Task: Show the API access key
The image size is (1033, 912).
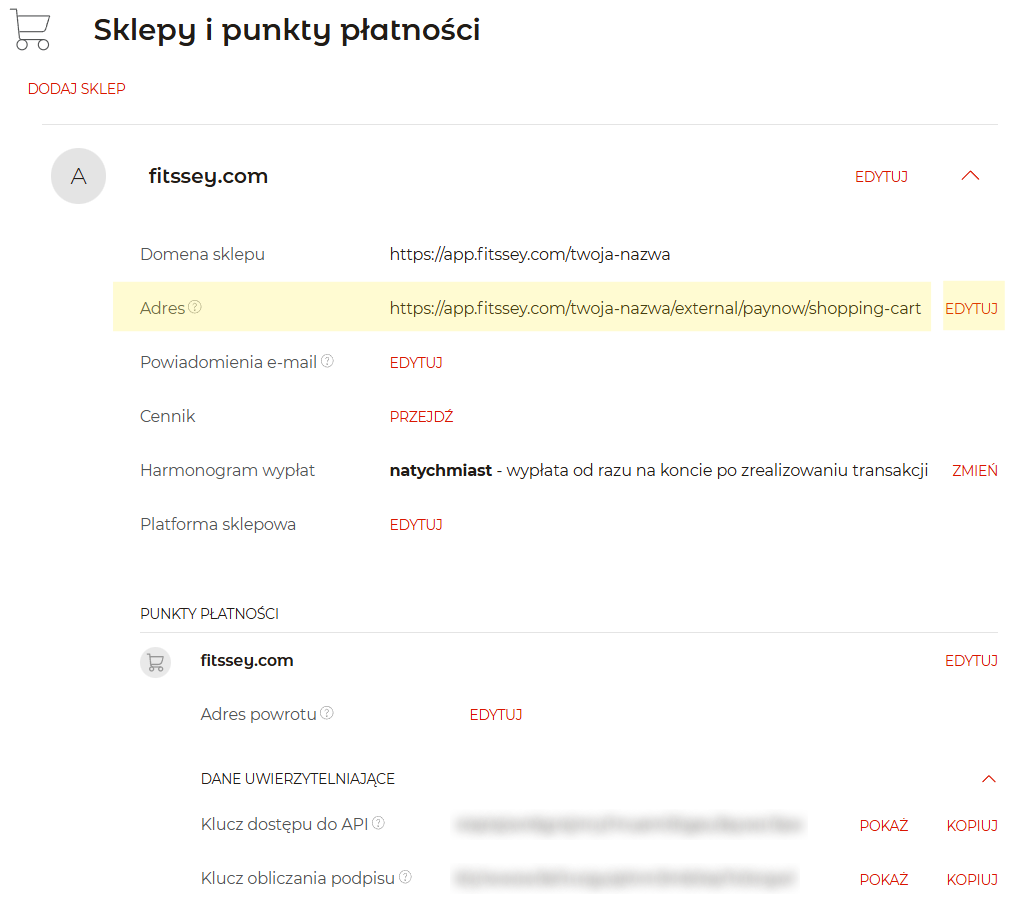Action: [884, 826]
